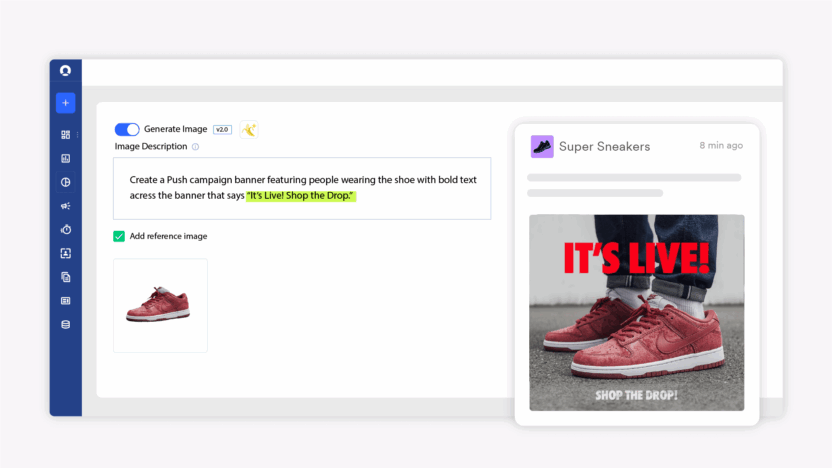Uncheck the Add reference image checkbox

pos(119,236)
